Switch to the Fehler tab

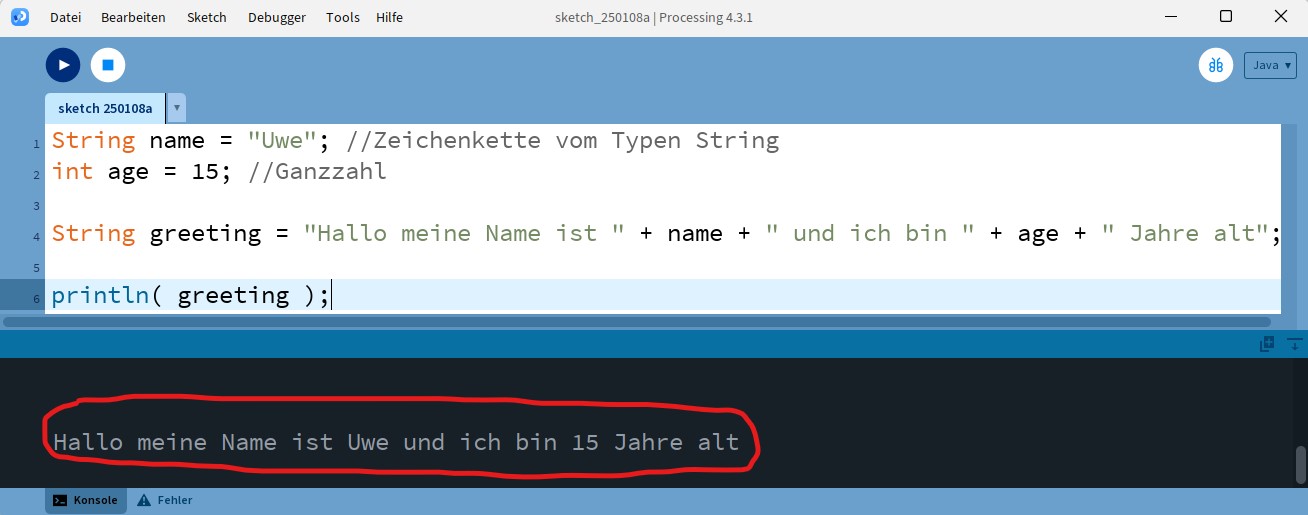(165, 500)
